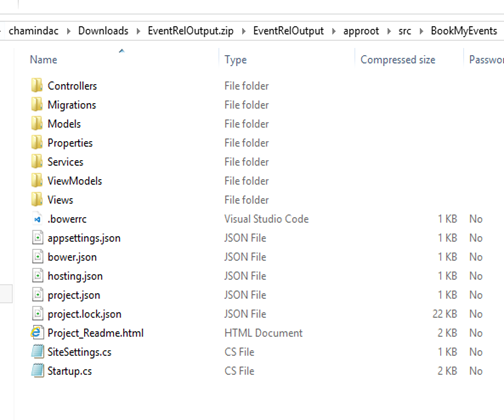Click the Visual Studio Code type cell
Viewport: 504px width, 420px height.
[266, 219]
